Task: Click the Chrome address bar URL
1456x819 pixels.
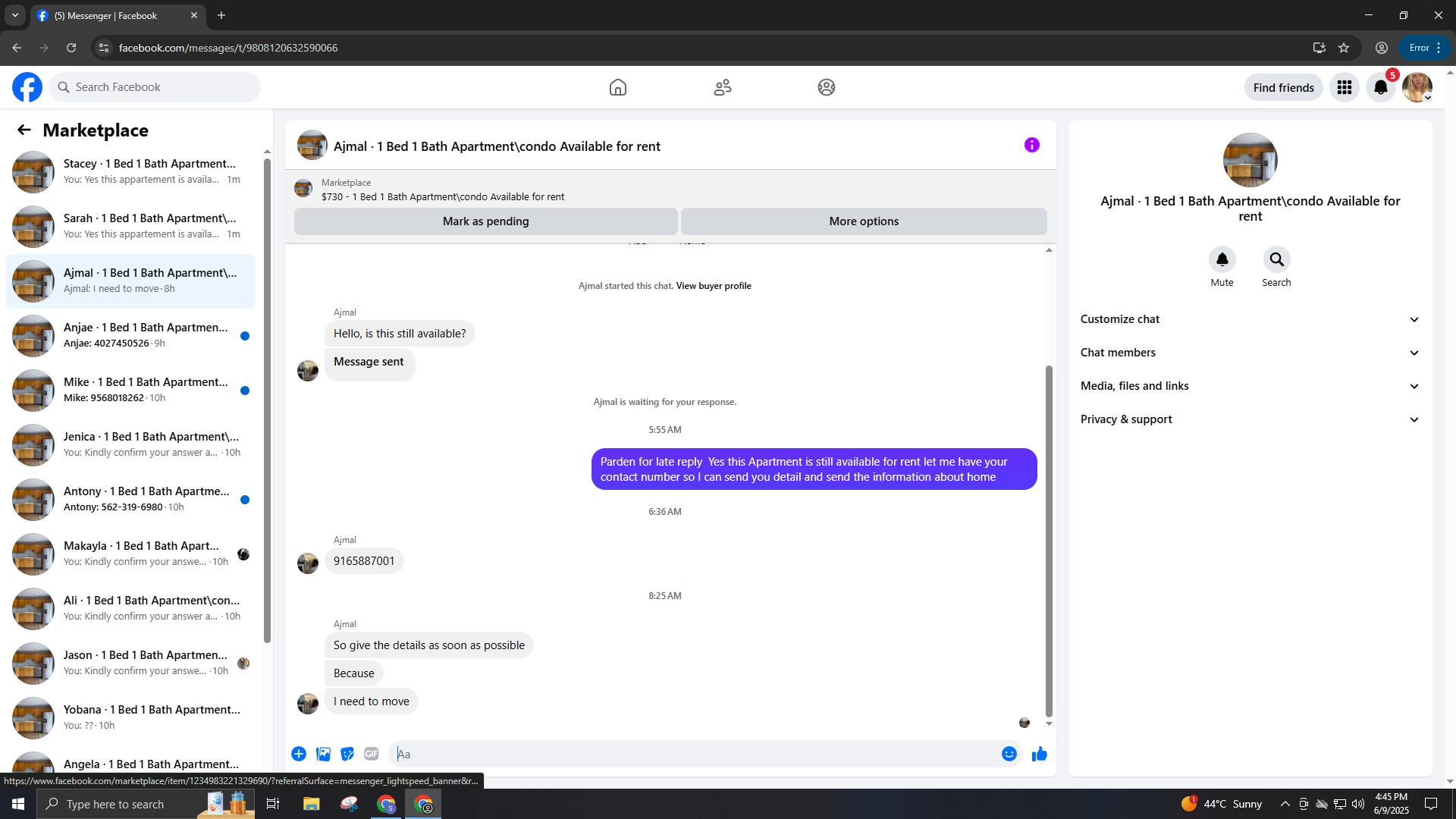Action: 228,48
